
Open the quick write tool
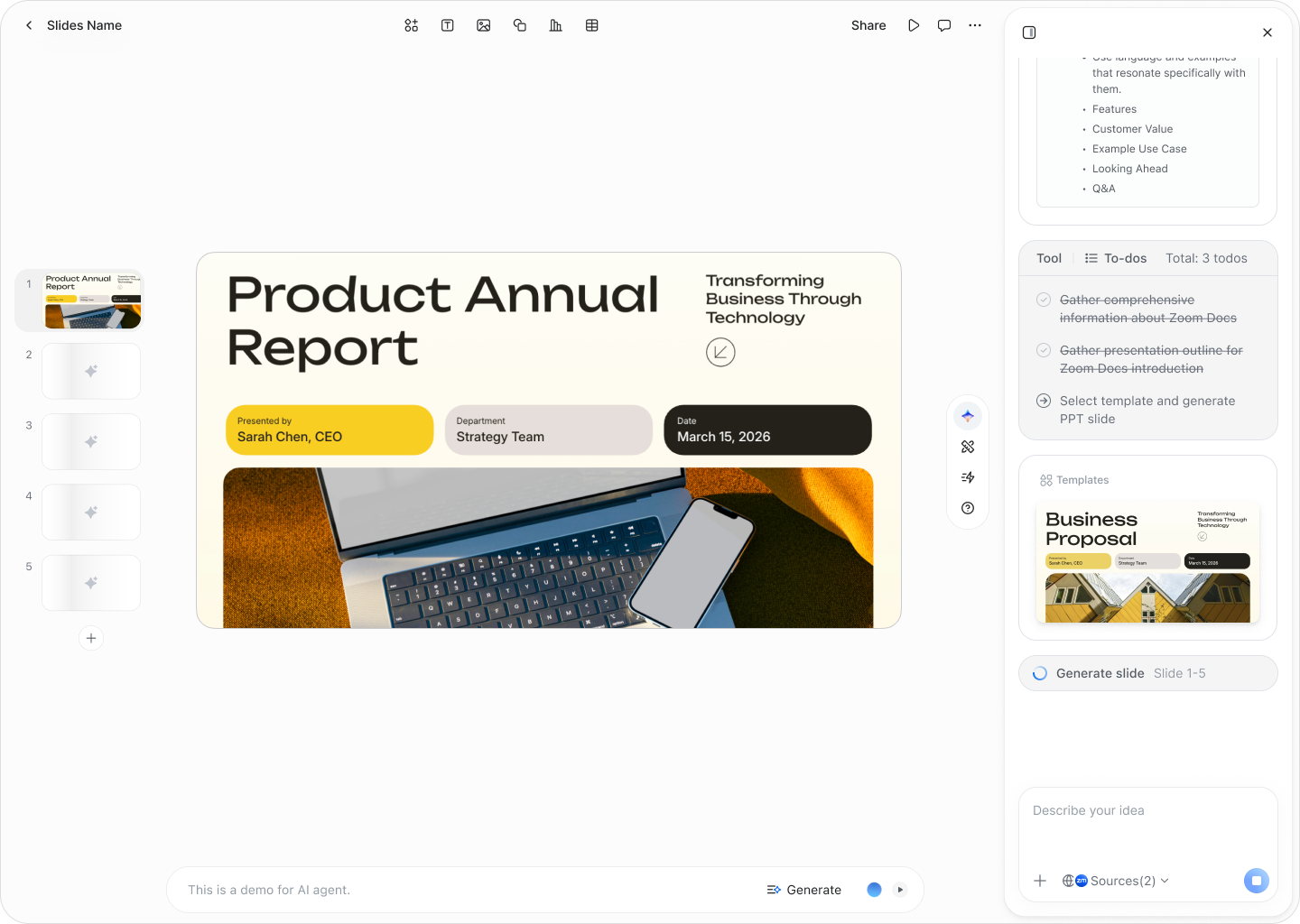click(967, 477)
